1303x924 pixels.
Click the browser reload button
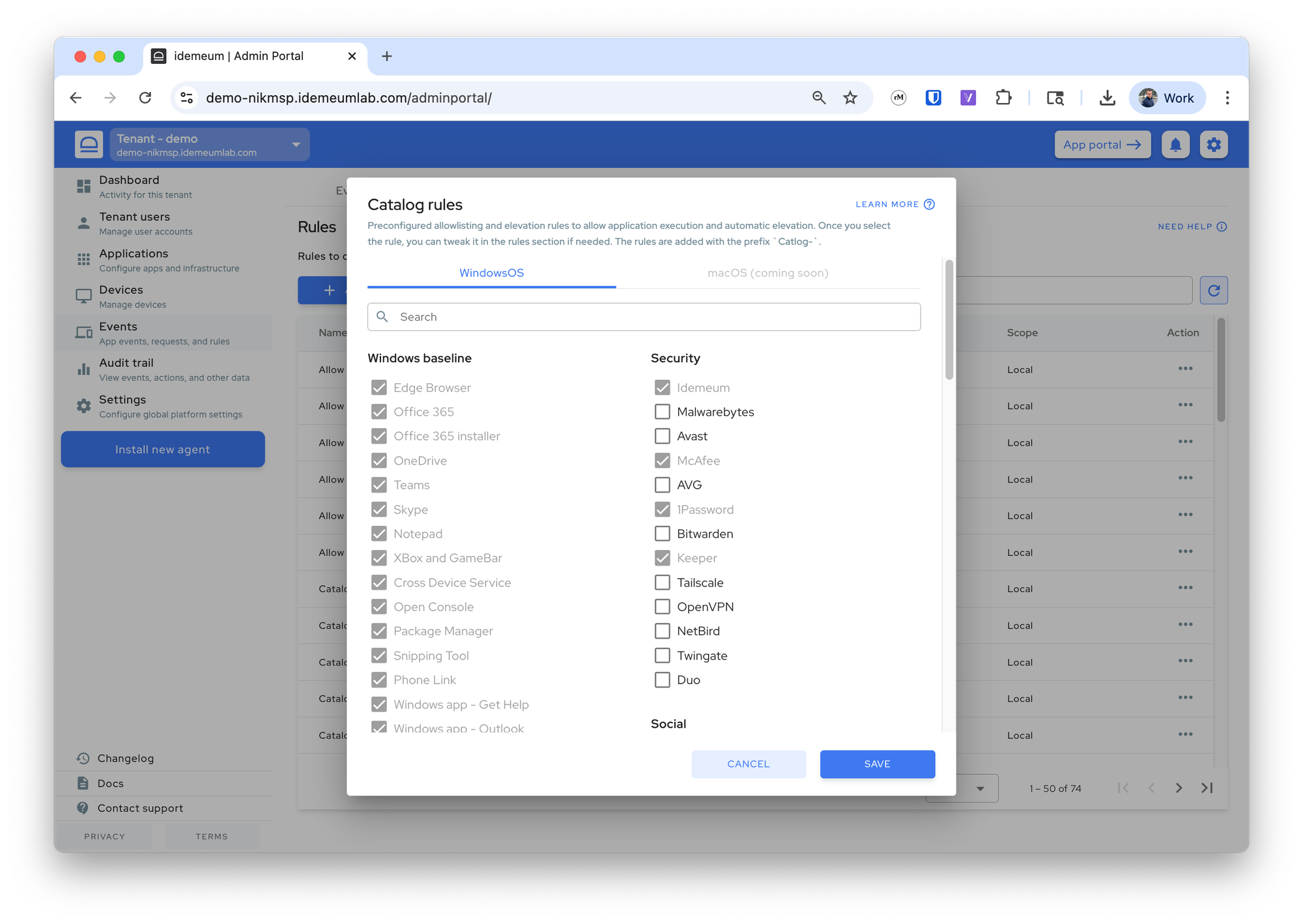pos(145,98)
